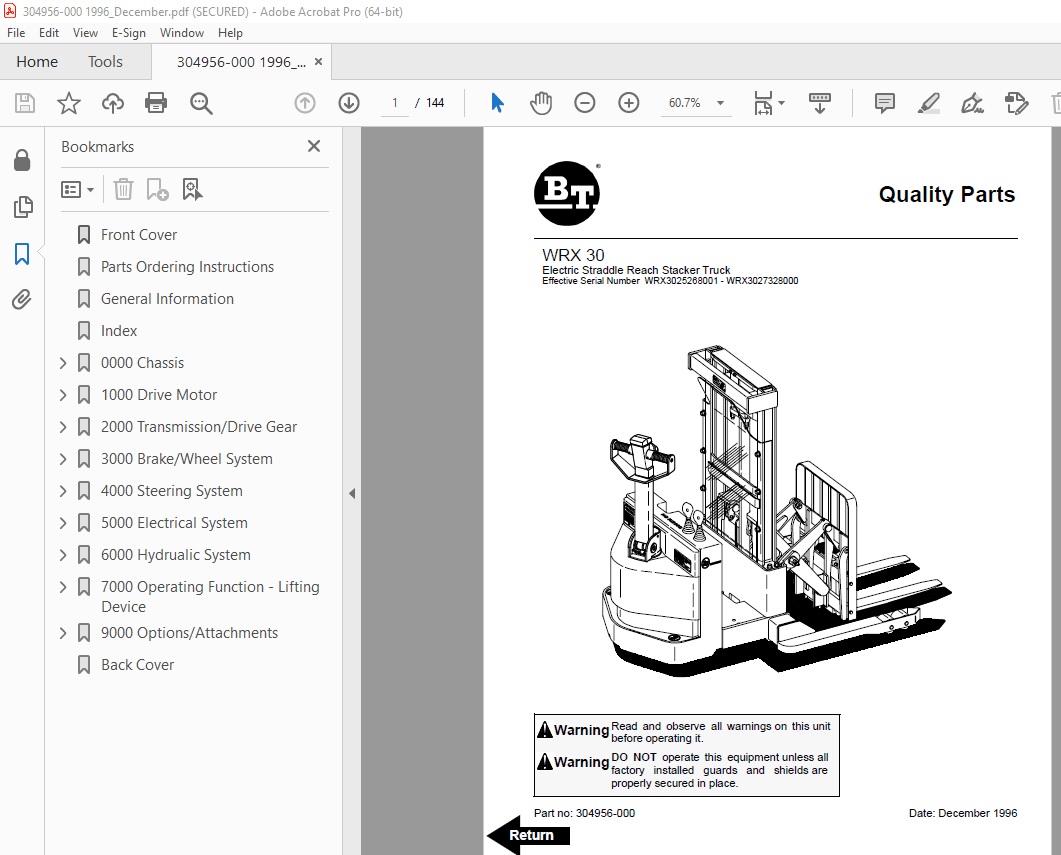Select the Hand pan tool
Viewport: 1061px width, 855px height.
tap(541, 103)
